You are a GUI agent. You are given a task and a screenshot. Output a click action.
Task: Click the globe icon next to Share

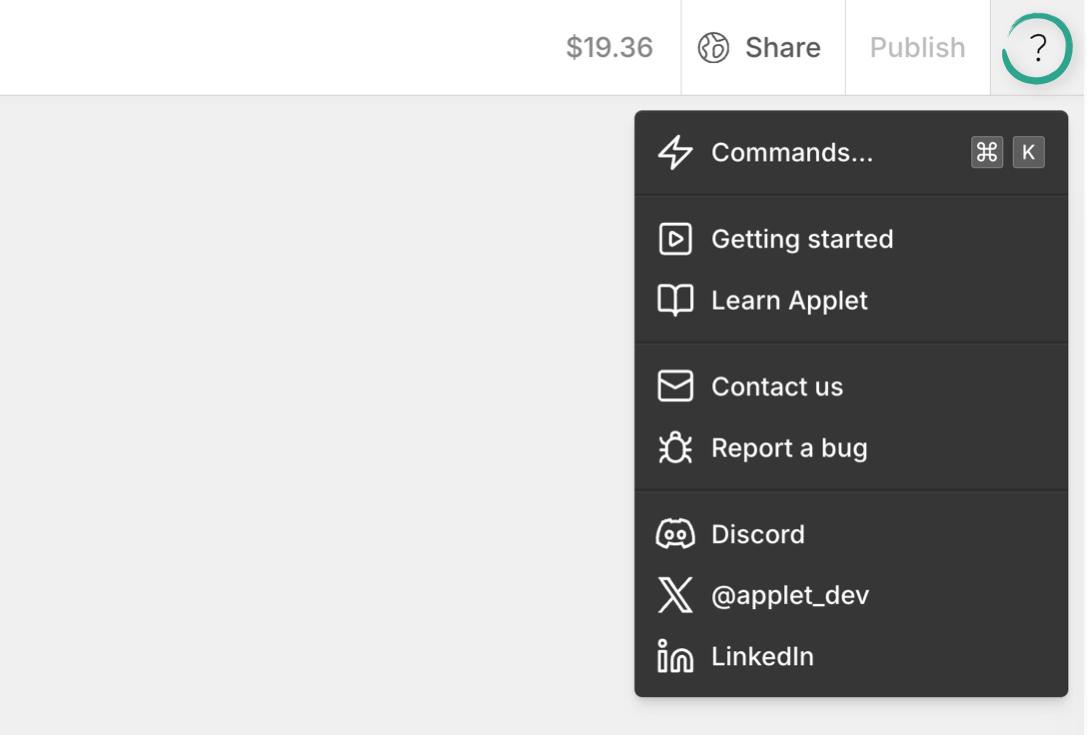(x=713, y=48)
